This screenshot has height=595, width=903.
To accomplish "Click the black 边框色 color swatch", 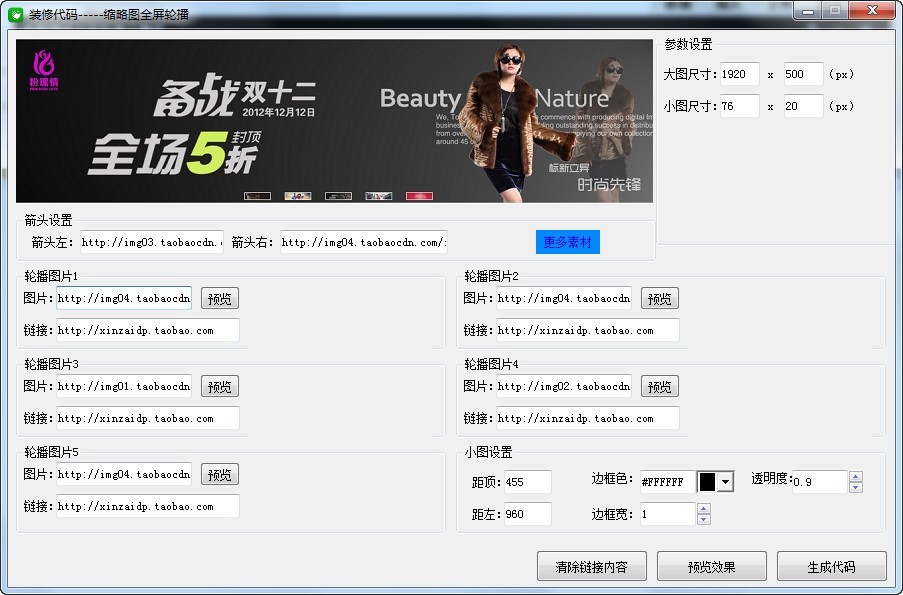I will [x=707, y=482].
